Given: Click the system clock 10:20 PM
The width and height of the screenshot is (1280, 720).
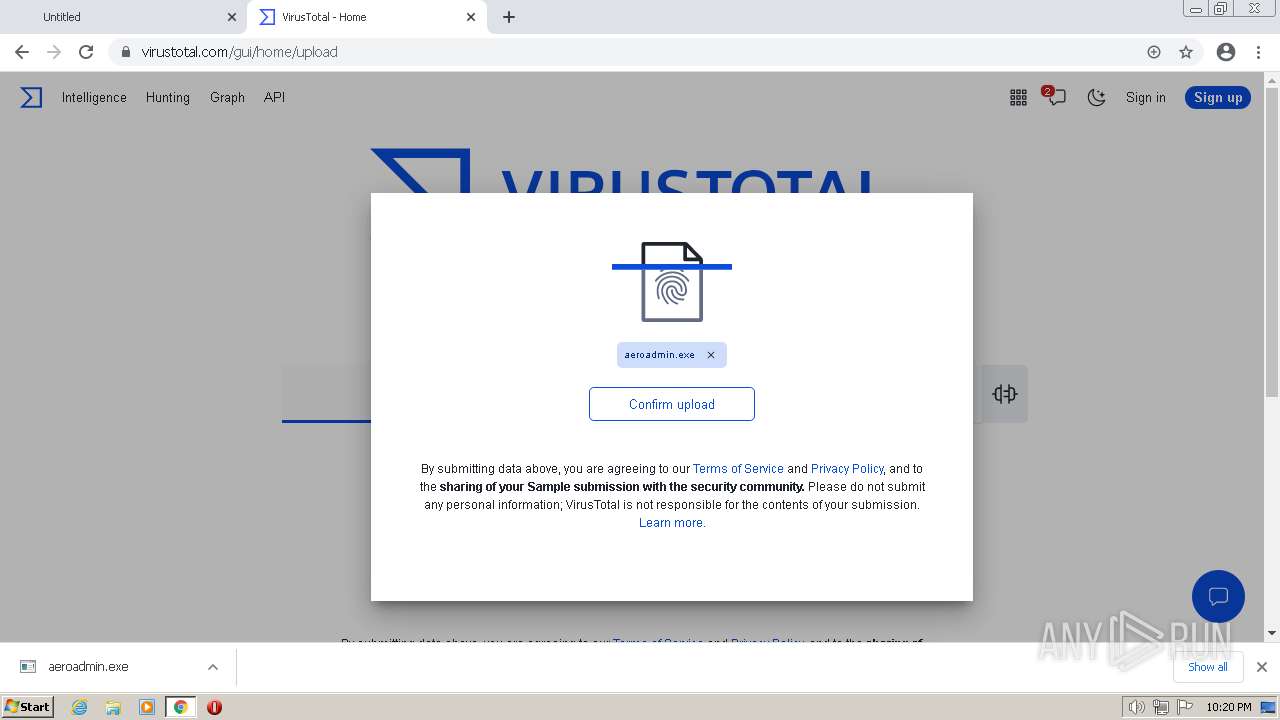Looking at the screenshot, I should click(x=1229, y=707).
